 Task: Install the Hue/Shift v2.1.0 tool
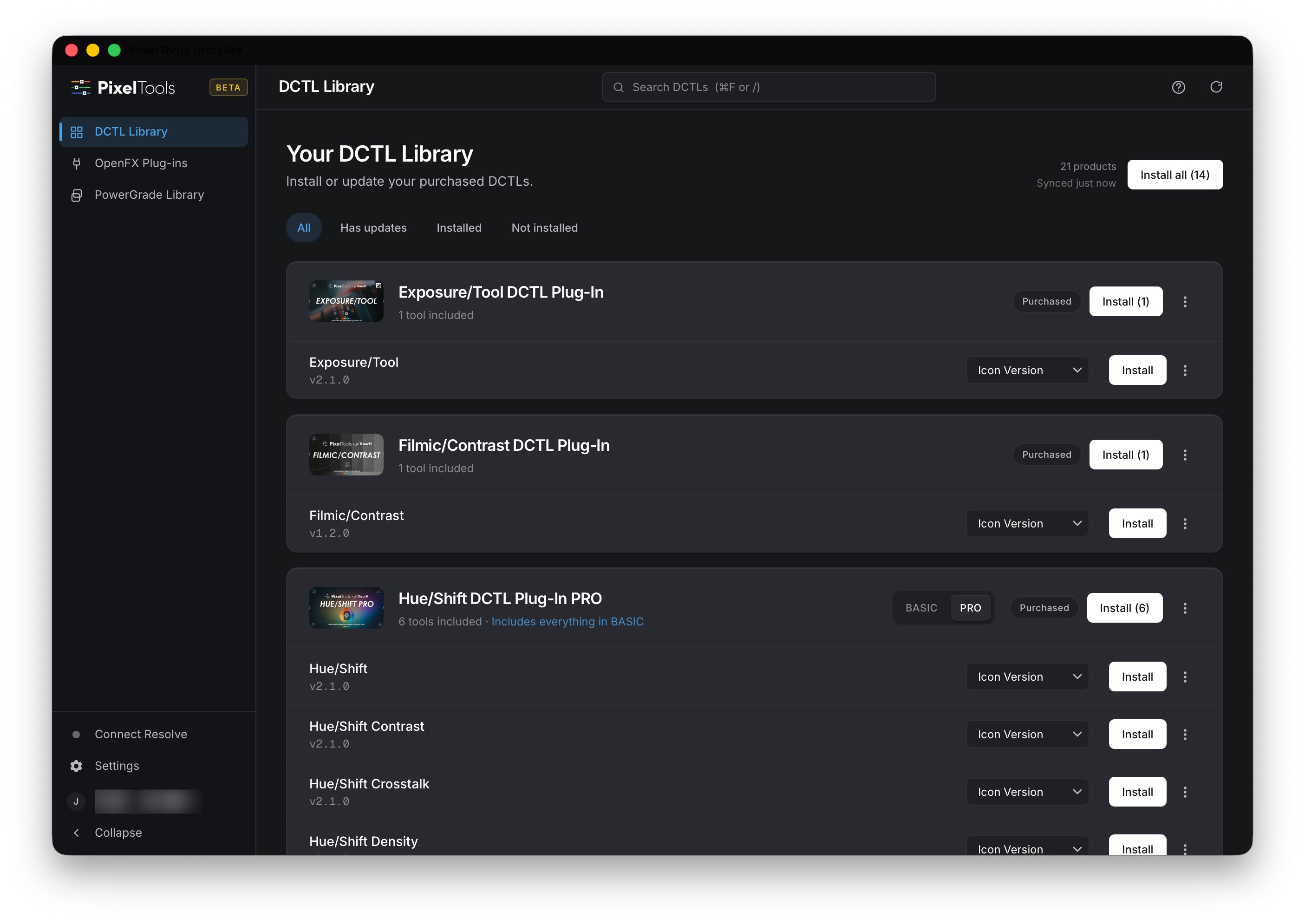[x=1137, y=677]
